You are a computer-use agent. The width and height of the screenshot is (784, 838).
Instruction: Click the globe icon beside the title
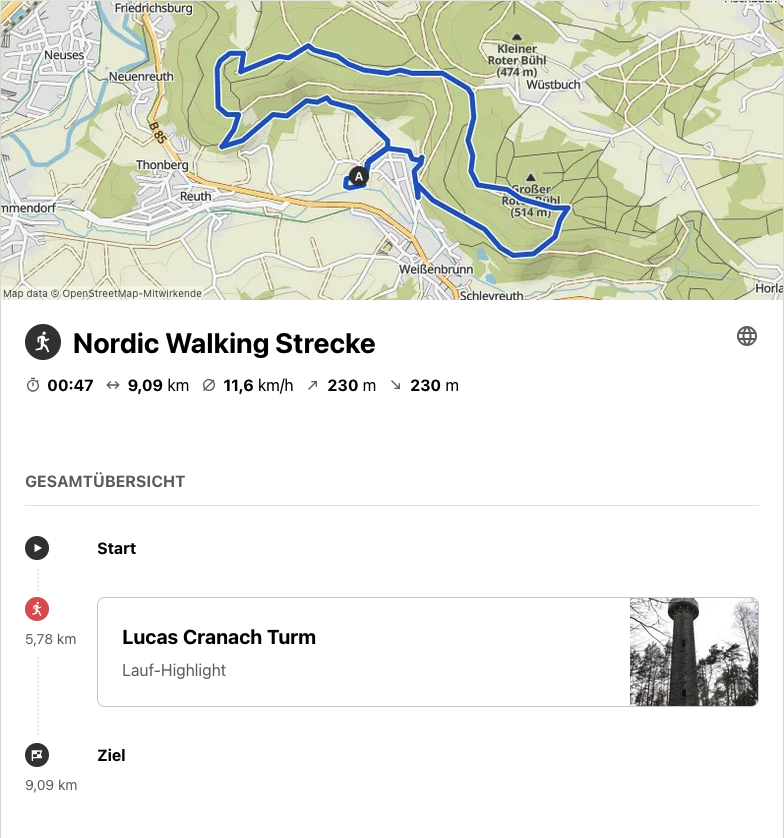[747, 336]
